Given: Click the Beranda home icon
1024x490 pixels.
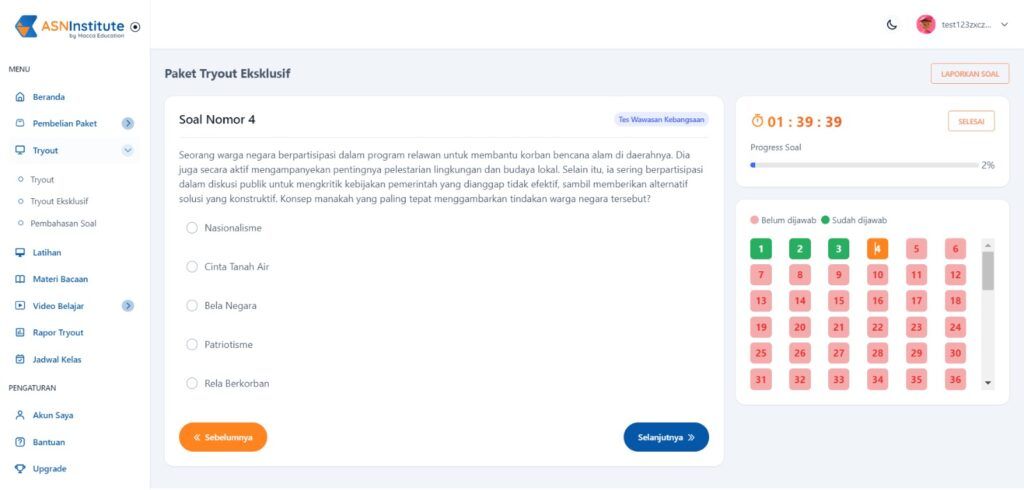Looking at the screenshot, I should click(20, 97).
